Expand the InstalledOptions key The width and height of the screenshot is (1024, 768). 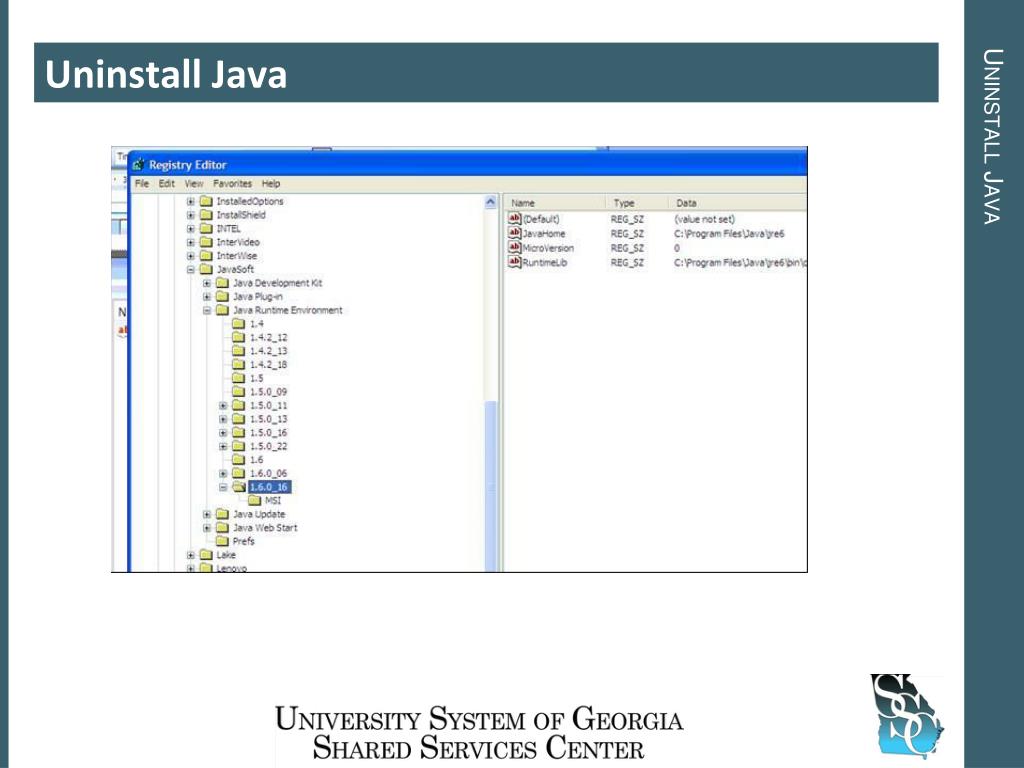191,201
